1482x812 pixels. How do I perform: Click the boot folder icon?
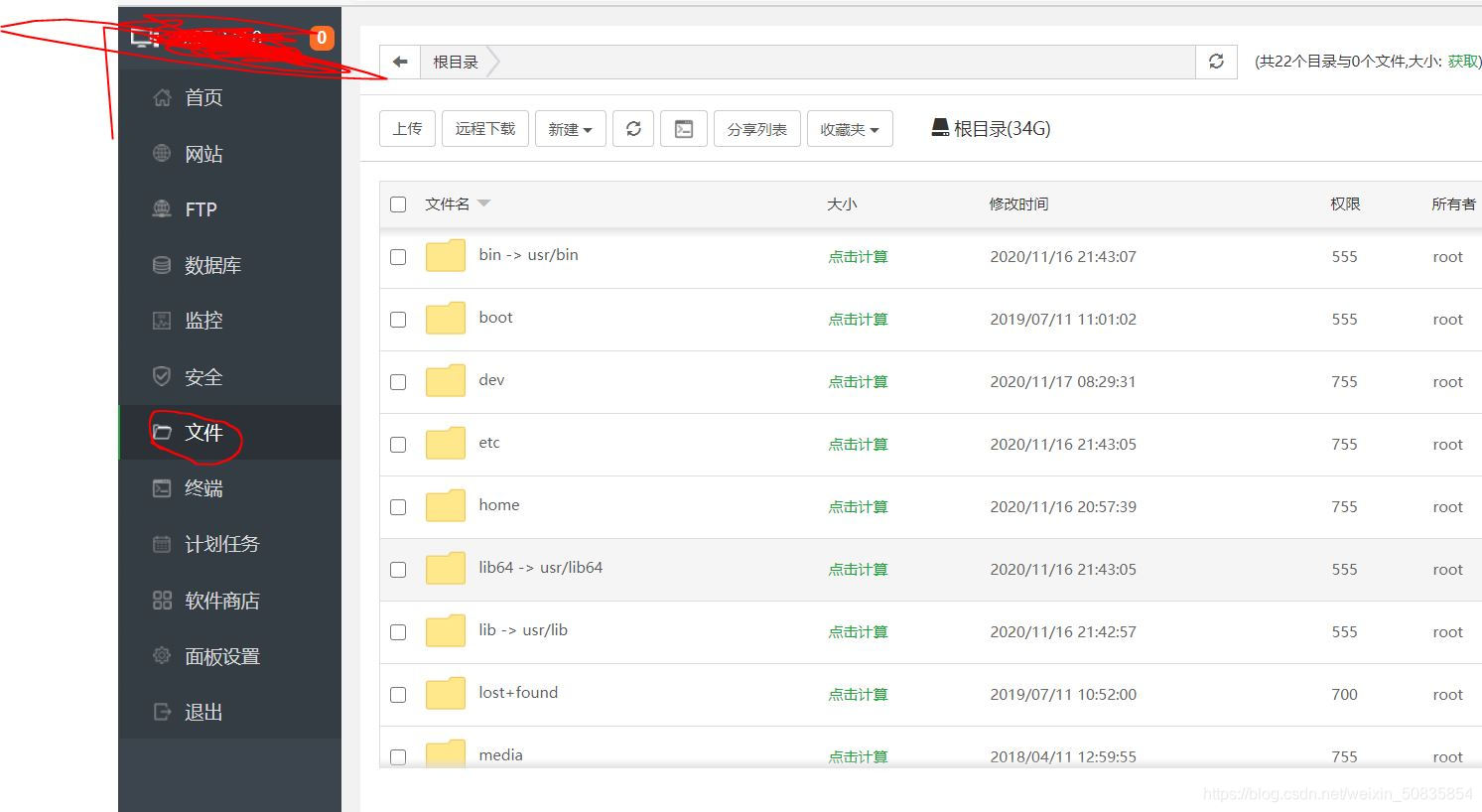point(446,319)
